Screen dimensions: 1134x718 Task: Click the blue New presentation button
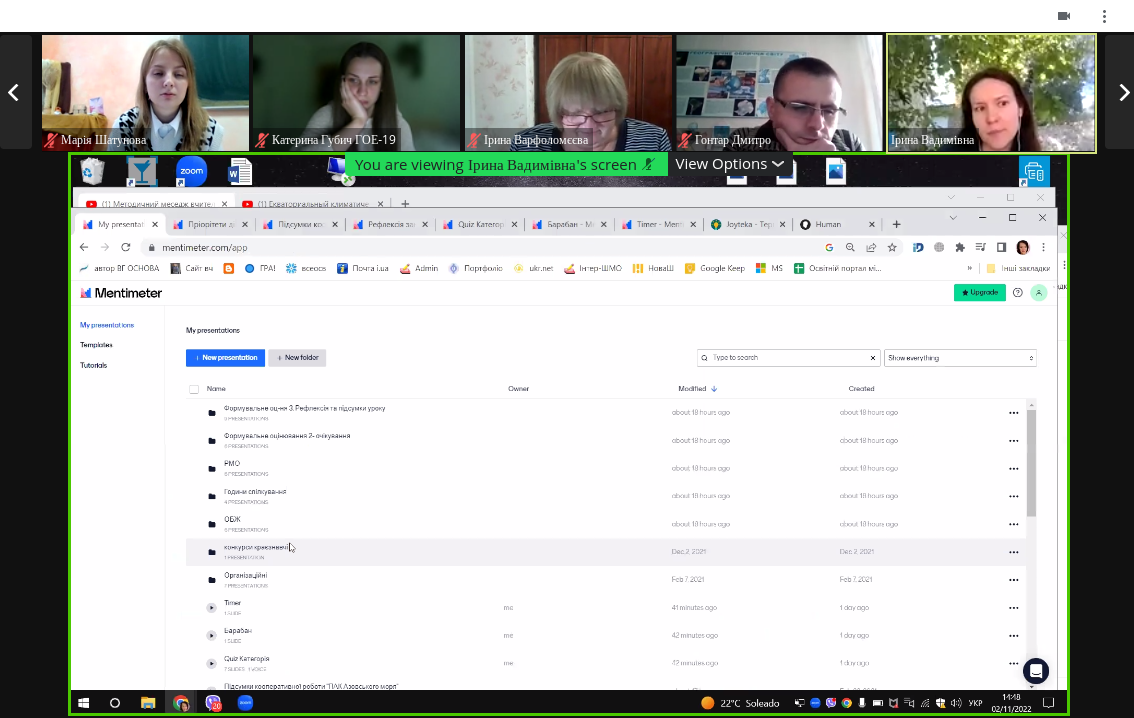point(225,358)
